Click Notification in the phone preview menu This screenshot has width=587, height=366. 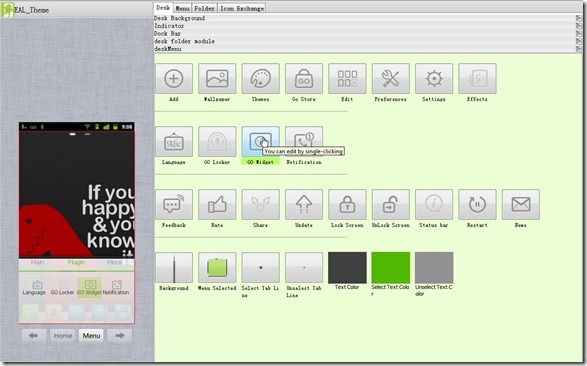point(116,288)
